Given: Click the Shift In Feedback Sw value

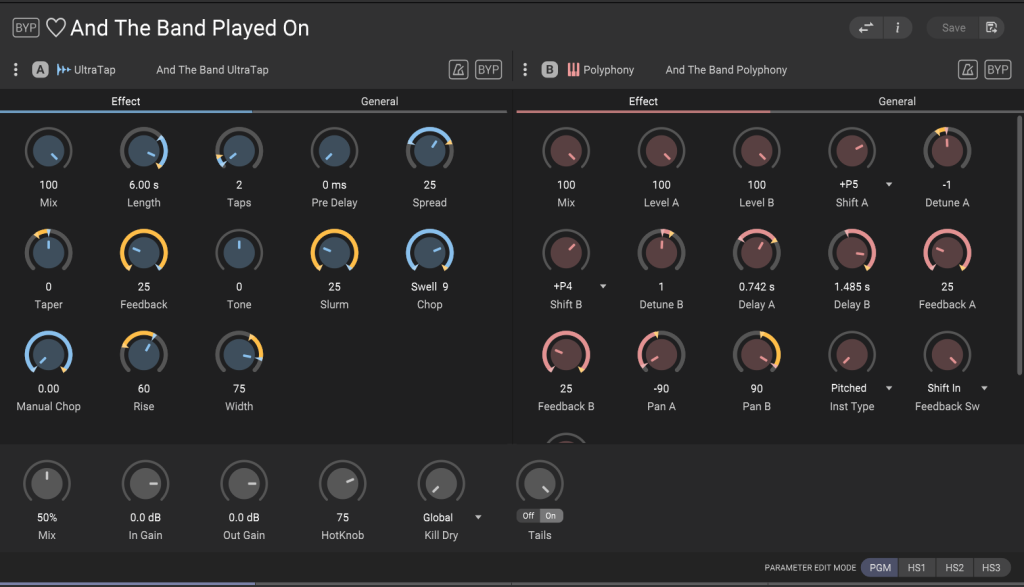Looking at the screenshot, I should (944, 388).
